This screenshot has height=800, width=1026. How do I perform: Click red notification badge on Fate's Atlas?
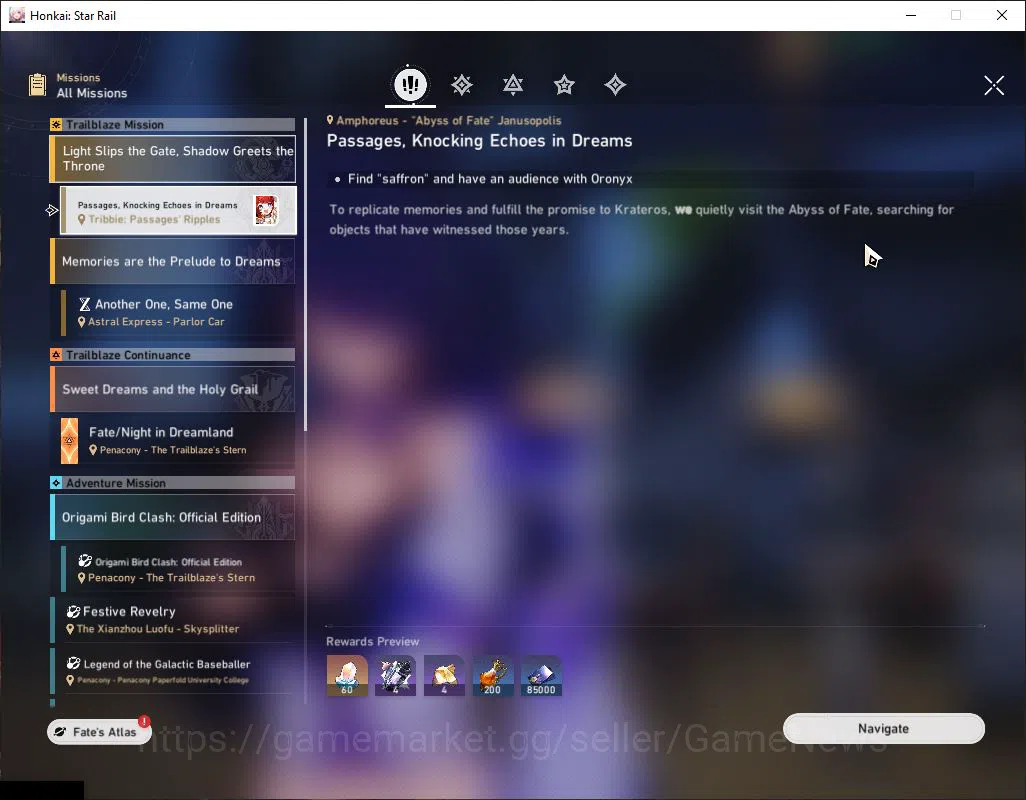(144, 722)
